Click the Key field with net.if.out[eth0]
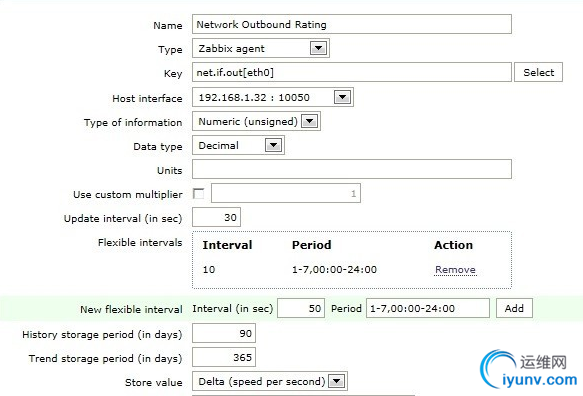Viewport: 583px width, 396px height. [x=352, y=72]
